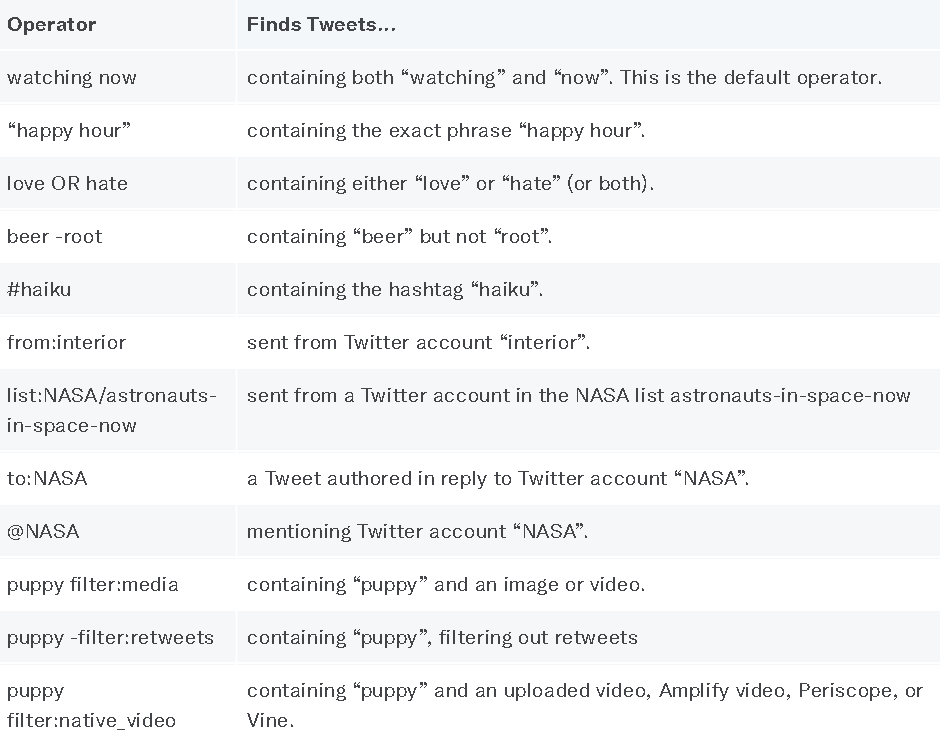Select the "@NASA" mention operator
940x737 pixels.
(x=43, y=532)
